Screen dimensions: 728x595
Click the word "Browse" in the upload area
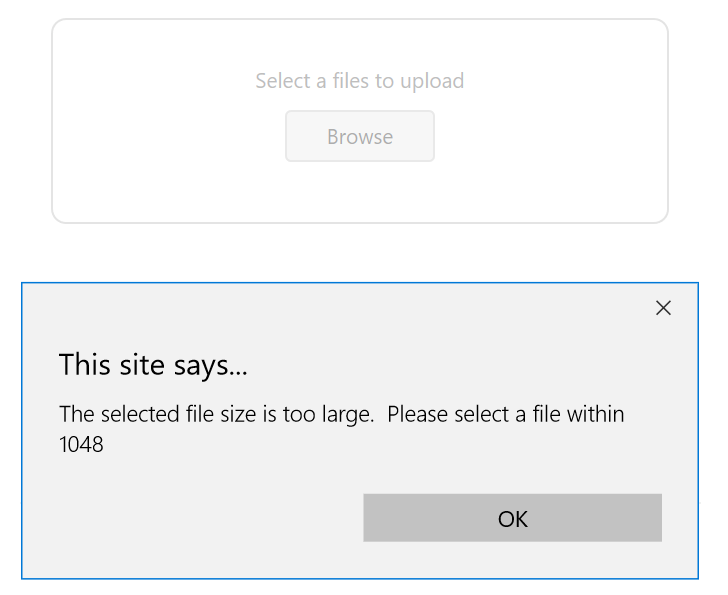click(x=360, y=137)
